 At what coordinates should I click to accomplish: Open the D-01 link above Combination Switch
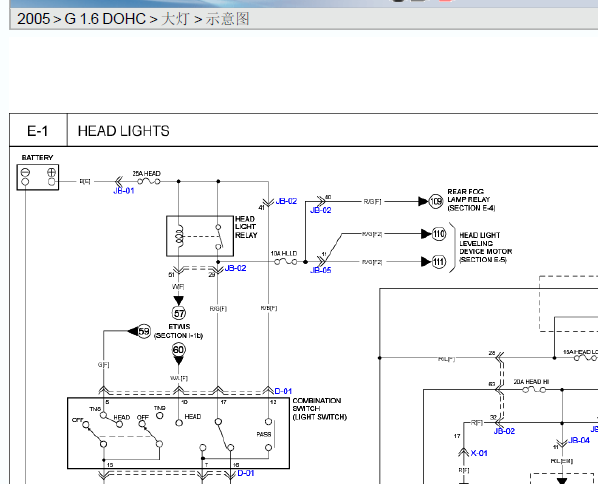coord(283,391)
